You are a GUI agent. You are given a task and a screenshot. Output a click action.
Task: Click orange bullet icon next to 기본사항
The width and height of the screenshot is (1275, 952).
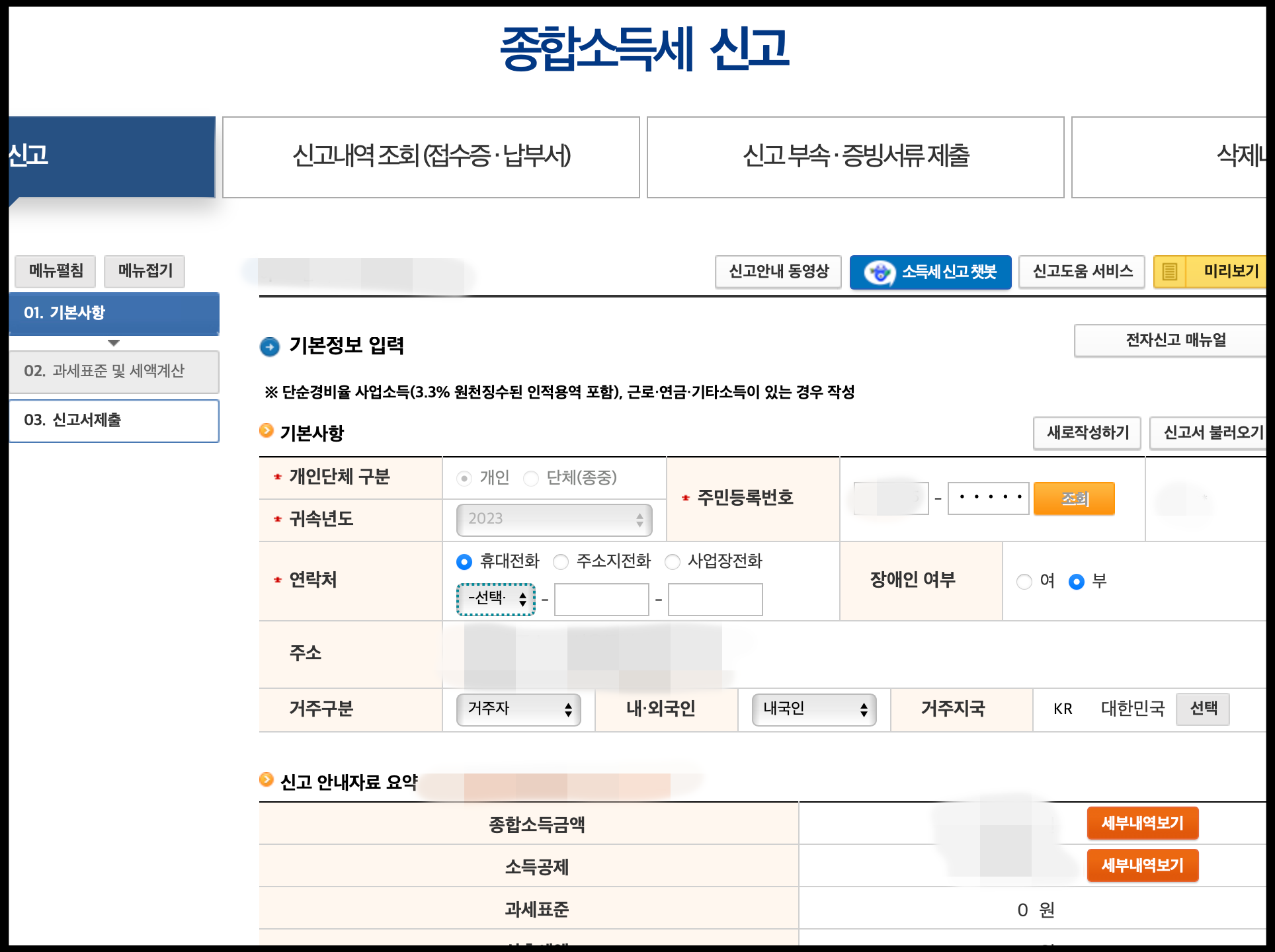(x=267, y=431)
